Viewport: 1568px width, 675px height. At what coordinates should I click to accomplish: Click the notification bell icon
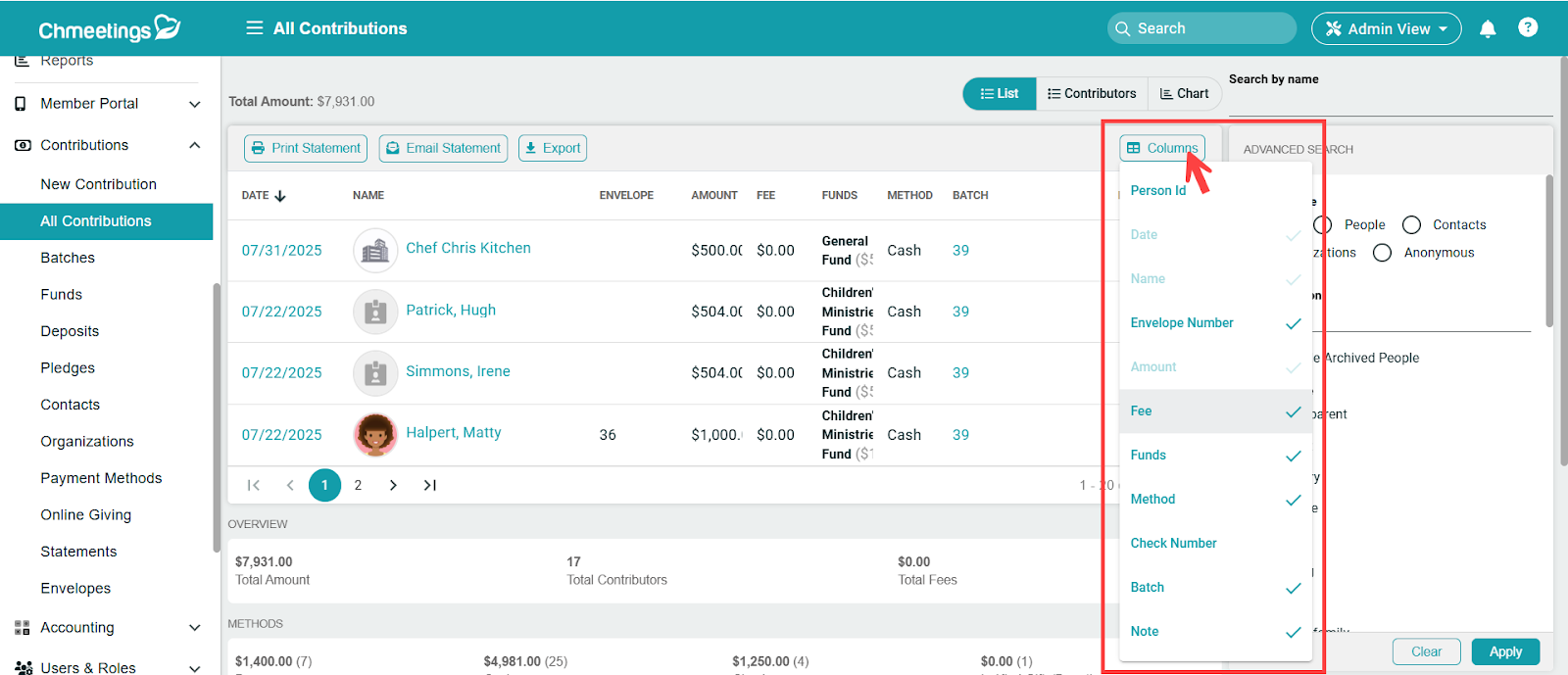coord(1487,28)
